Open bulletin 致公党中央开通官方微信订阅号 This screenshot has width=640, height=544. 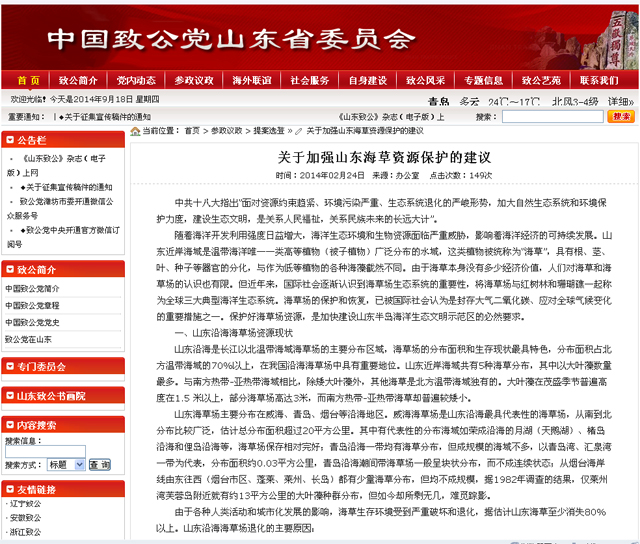[x=63, y=237]
